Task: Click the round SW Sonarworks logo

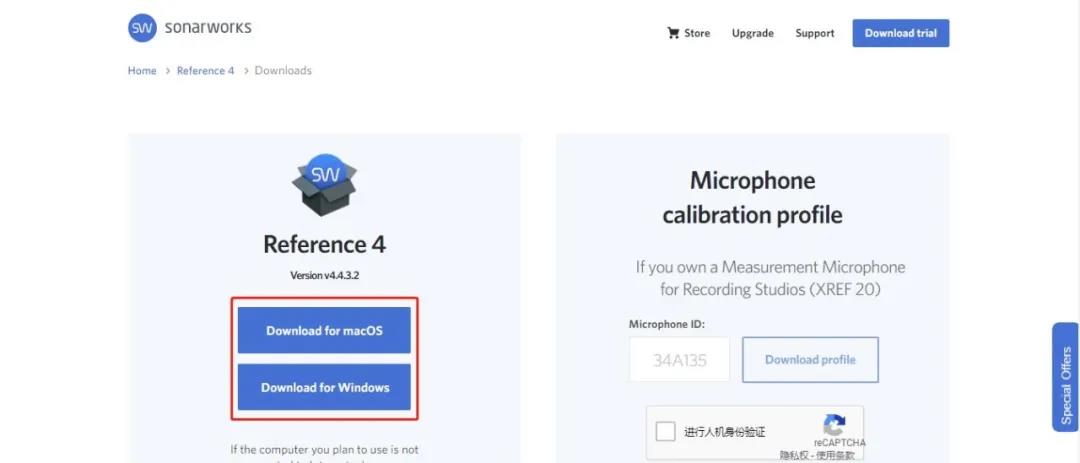Action: 142,28
